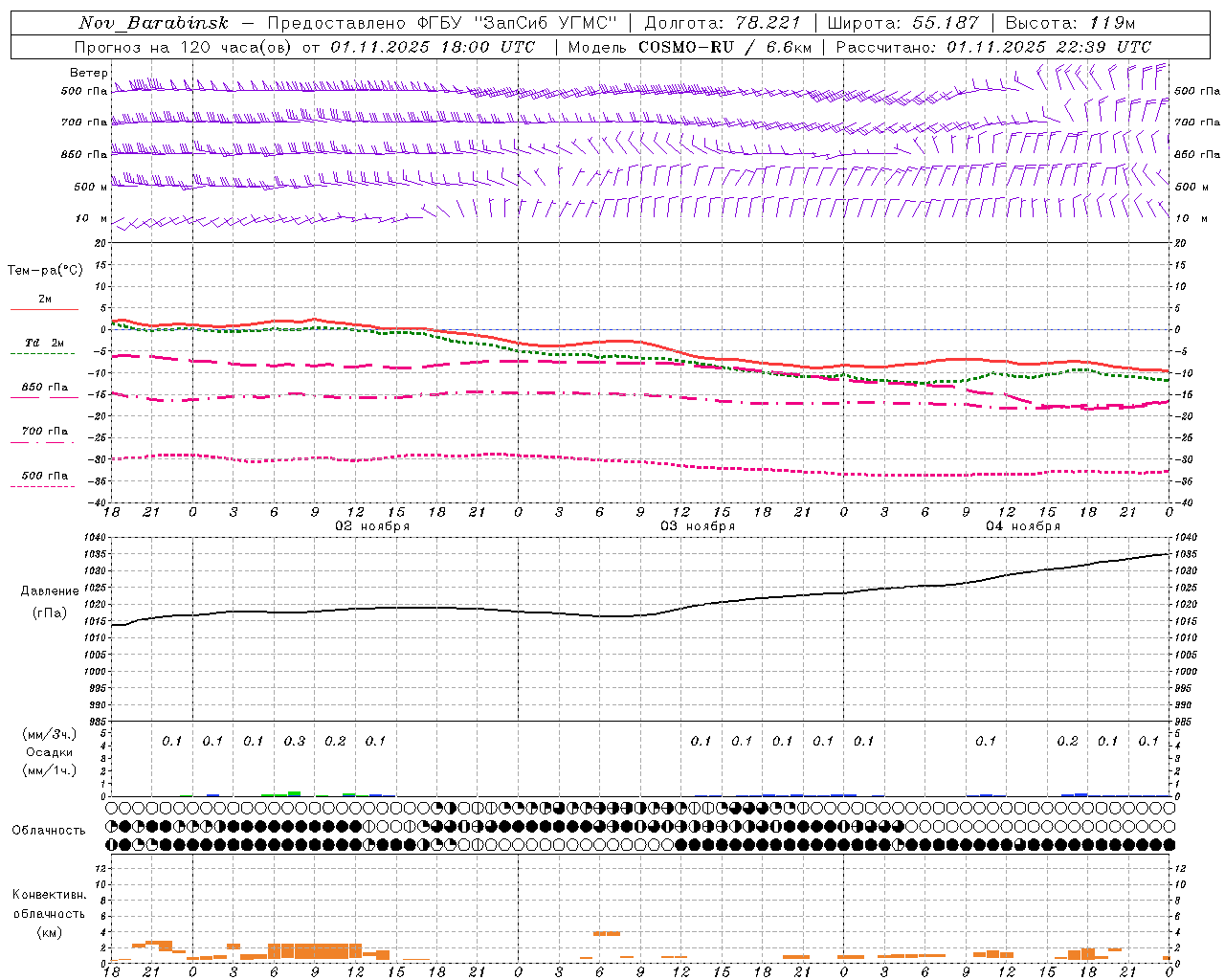Click the Td 2м legend label
Viewport: 1225px width, 980px height.
click(44, 343)
